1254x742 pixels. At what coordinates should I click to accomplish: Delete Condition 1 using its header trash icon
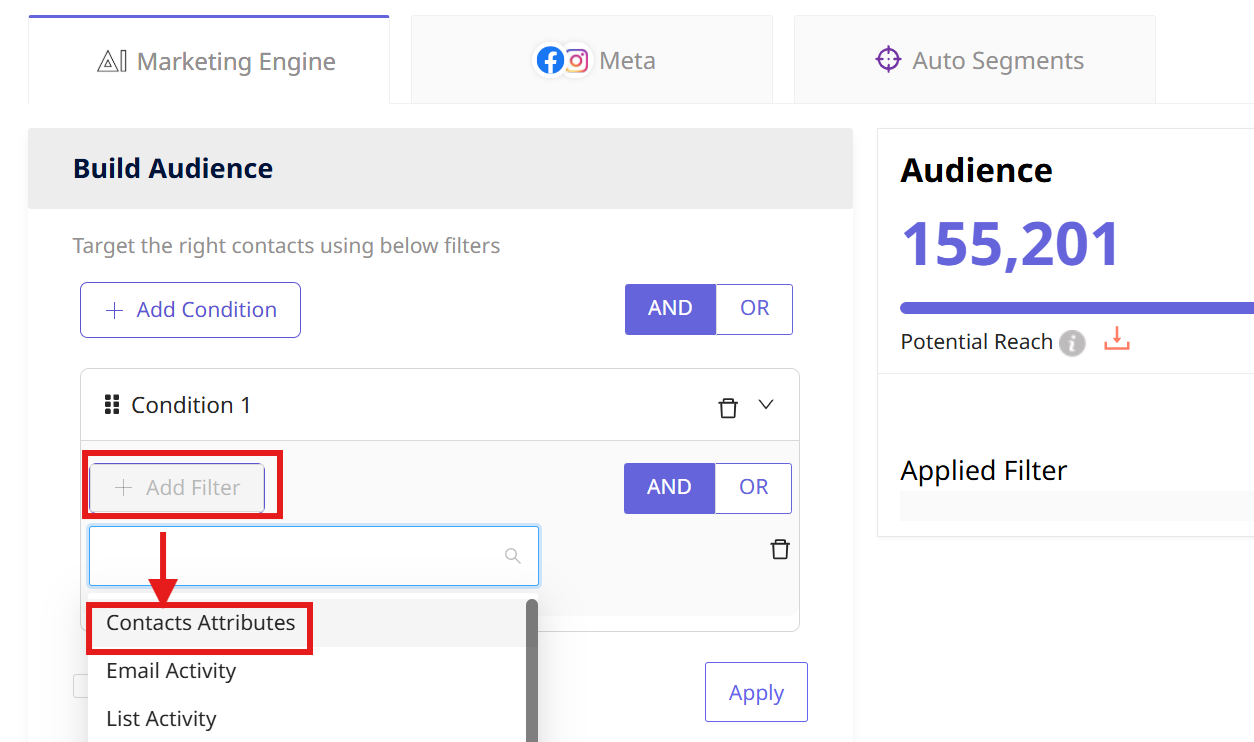click(x=728, y=407)
